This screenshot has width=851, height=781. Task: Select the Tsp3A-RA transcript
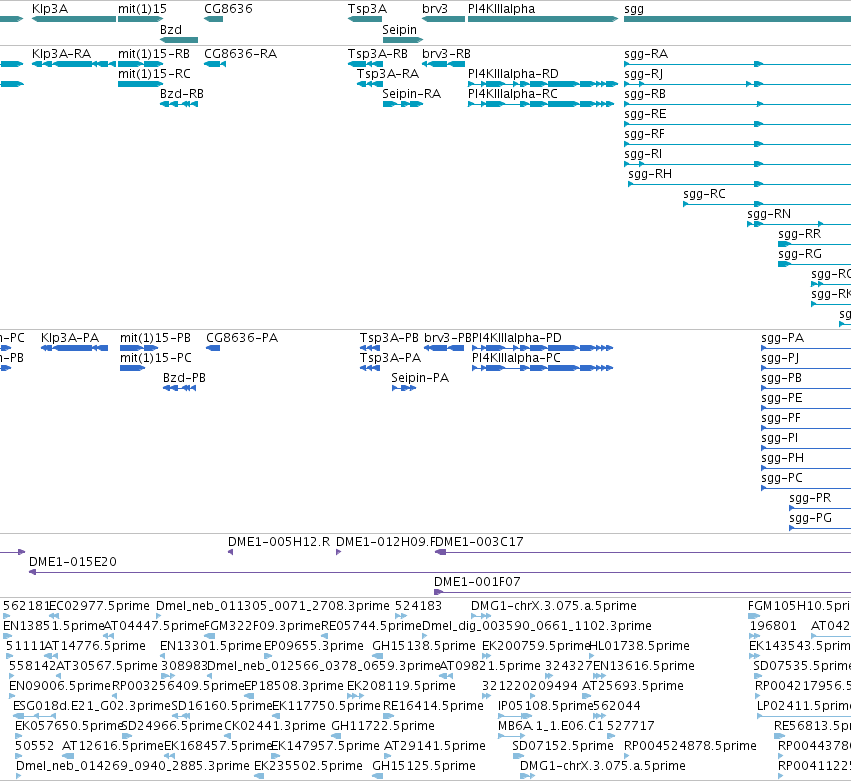(370, 84)
